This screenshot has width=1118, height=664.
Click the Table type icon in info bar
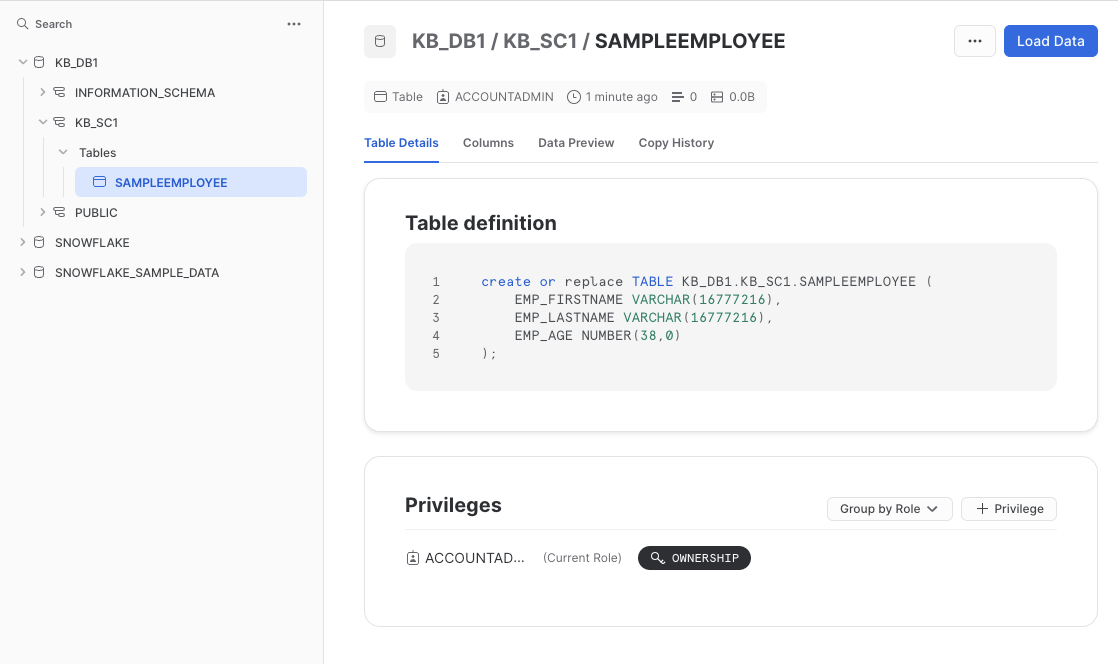tap(381, 97)
